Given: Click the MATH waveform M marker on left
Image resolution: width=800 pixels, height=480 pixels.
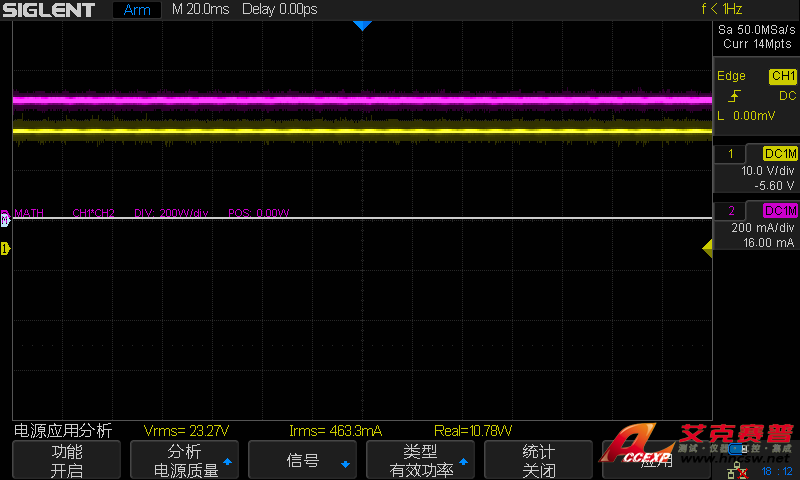Looking at the screenshot, I should point(5,215).
